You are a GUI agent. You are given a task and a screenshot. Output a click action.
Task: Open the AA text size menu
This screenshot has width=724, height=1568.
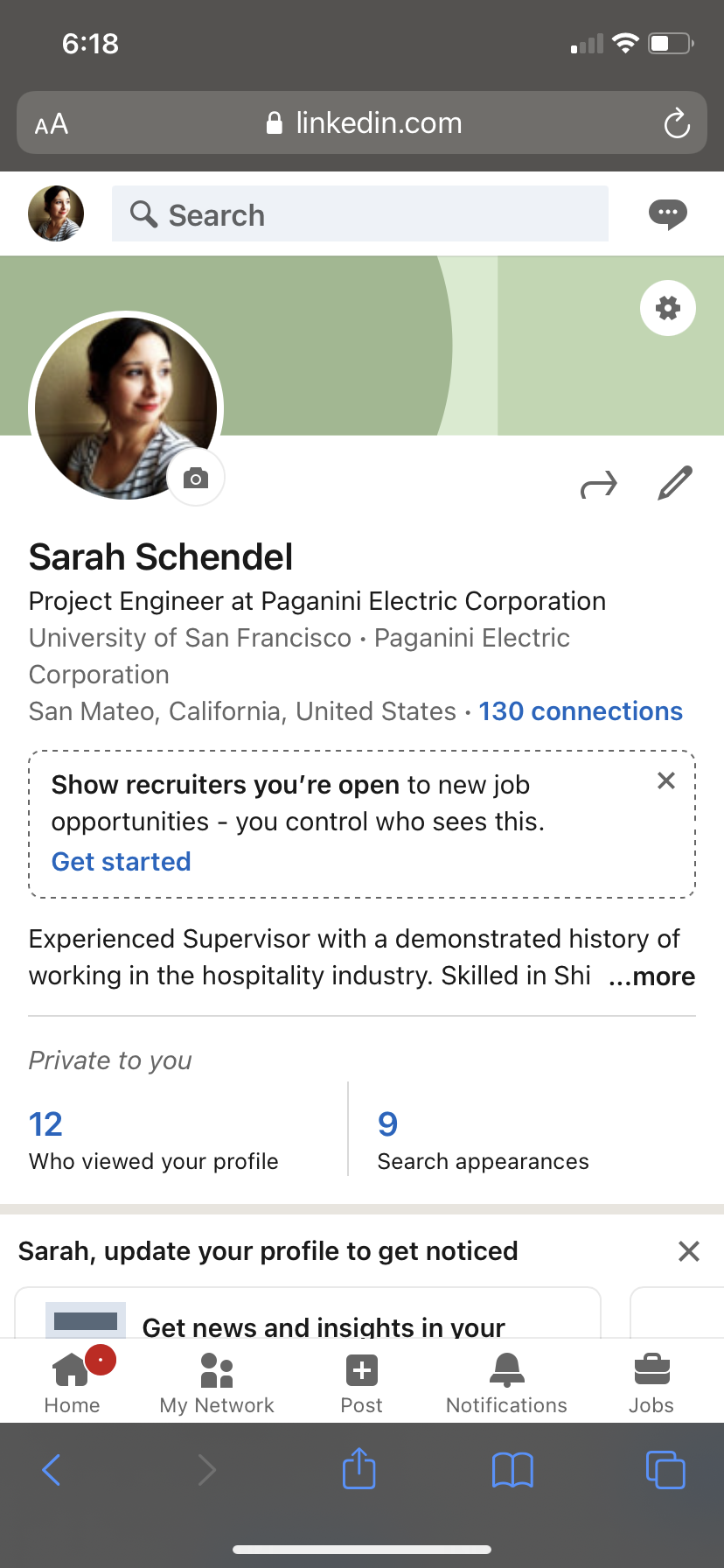52,124
